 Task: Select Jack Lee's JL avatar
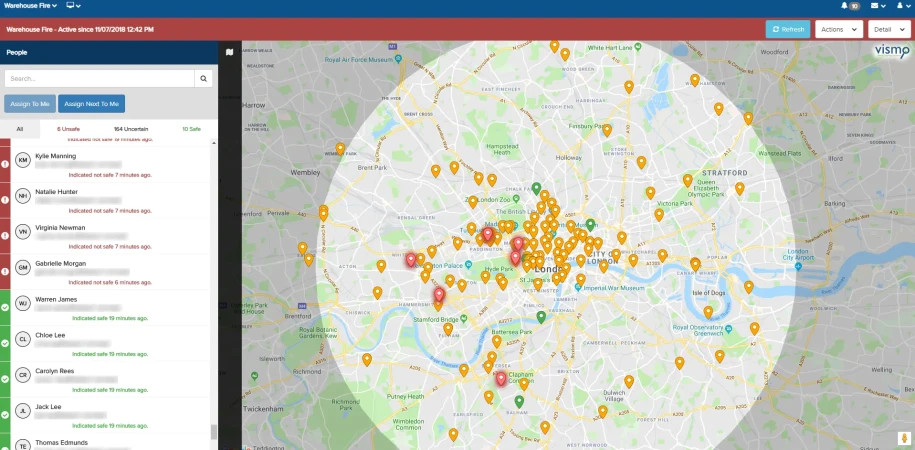[23, 411]
